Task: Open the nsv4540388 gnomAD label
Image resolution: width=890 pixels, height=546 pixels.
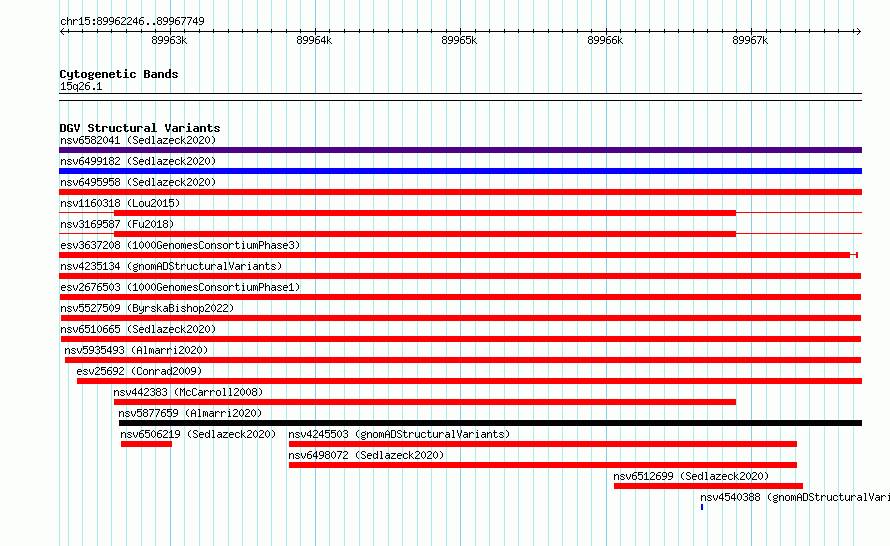Action: coord(795,497)
